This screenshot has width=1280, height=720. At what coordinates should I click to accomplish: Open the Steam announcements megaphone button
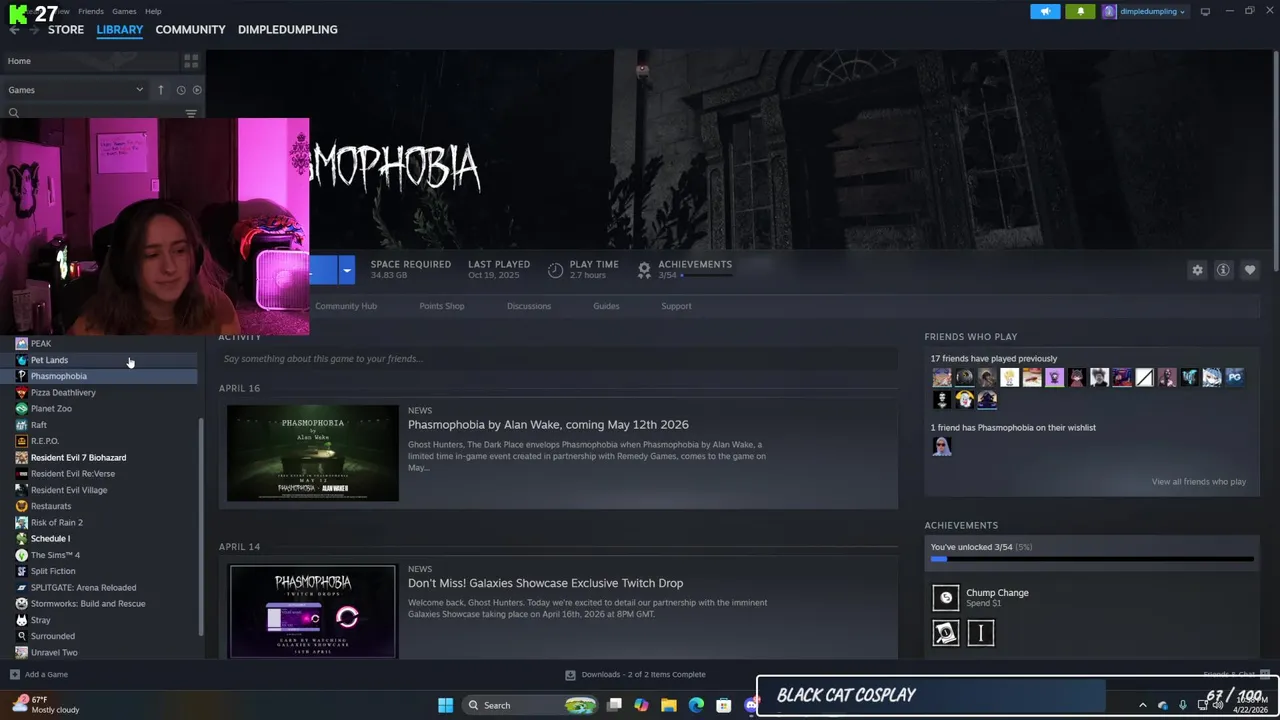pyautogui.click(x=1045, y=12)
